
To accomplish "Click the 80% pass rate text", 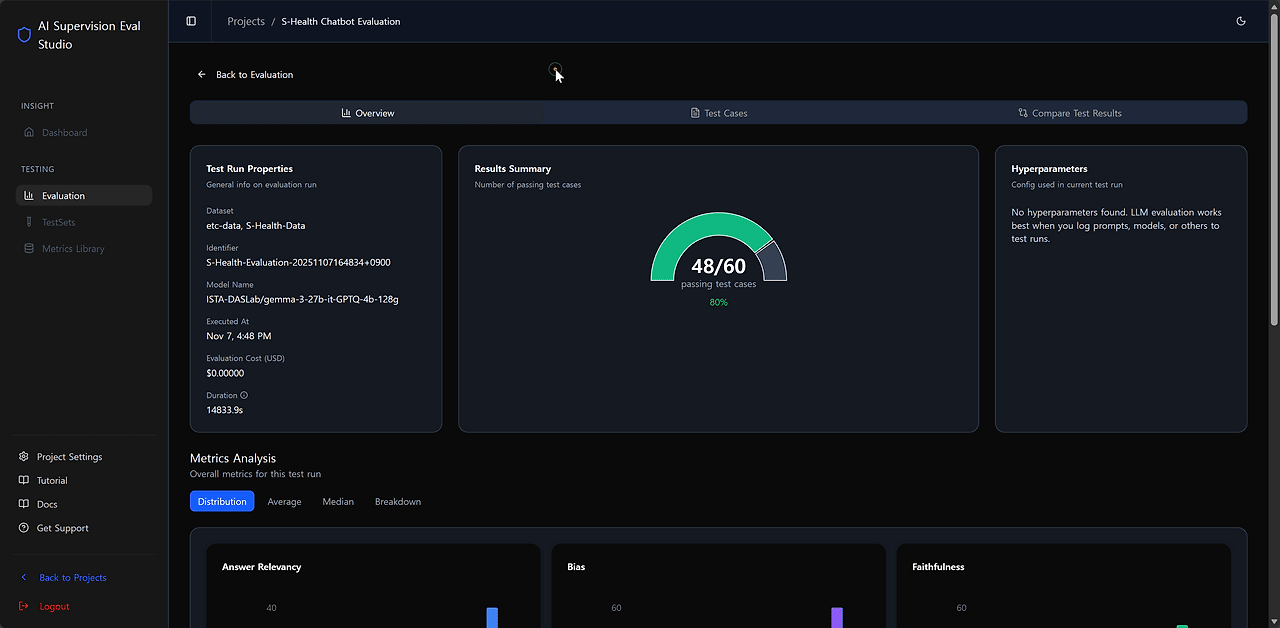I will point(718,302).
